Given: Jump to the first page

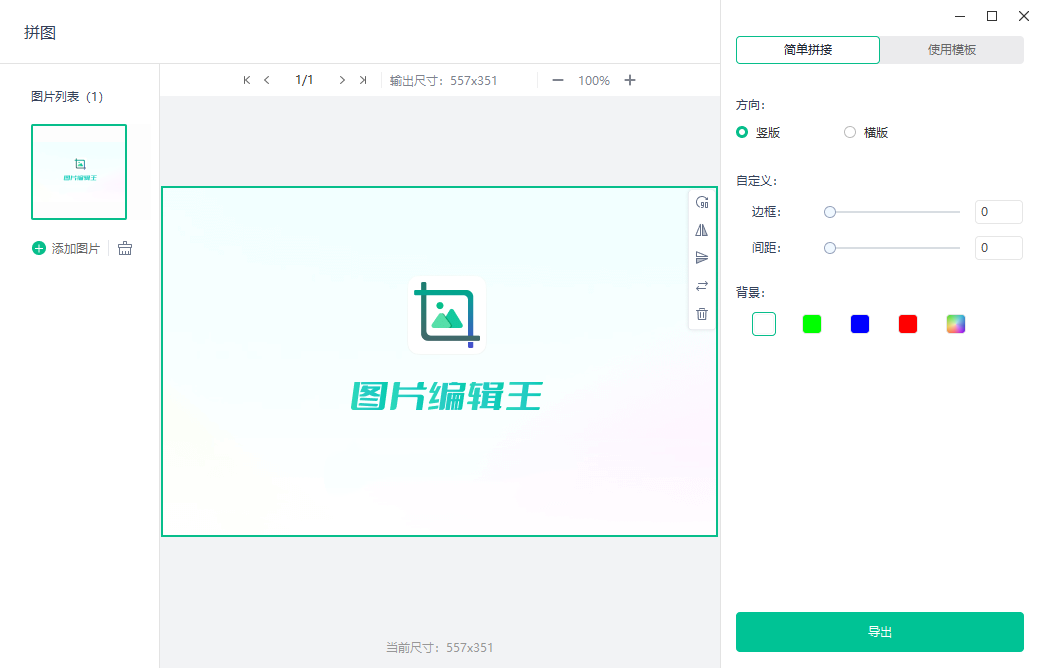Looking at the screenshot, I should 247,80.
